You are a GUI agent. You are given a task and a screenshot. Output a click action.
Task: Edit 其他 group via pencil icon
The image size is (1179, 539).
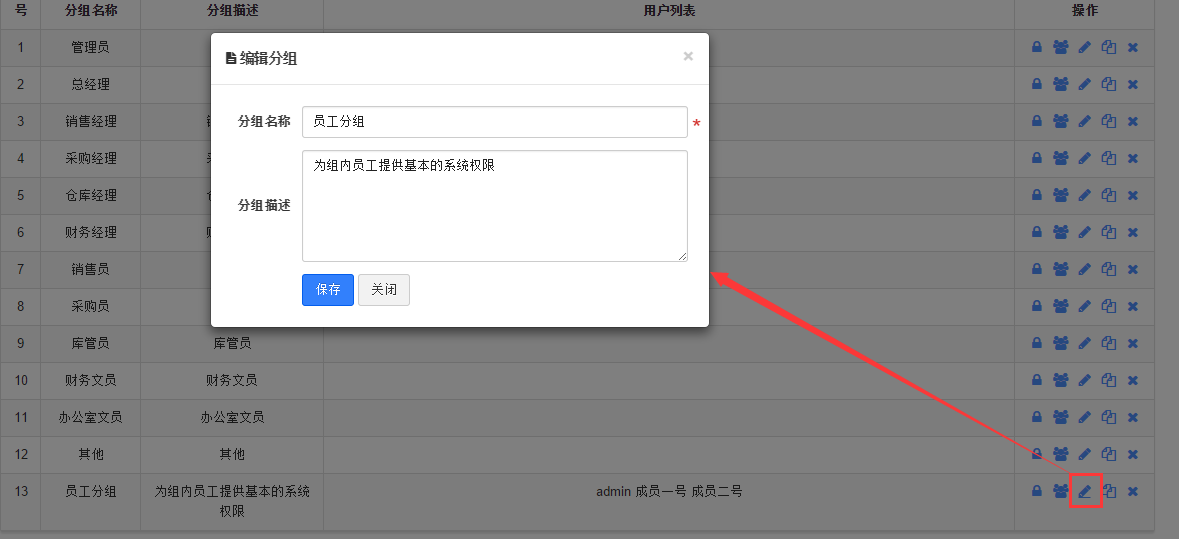click(x=1084, y=454)
